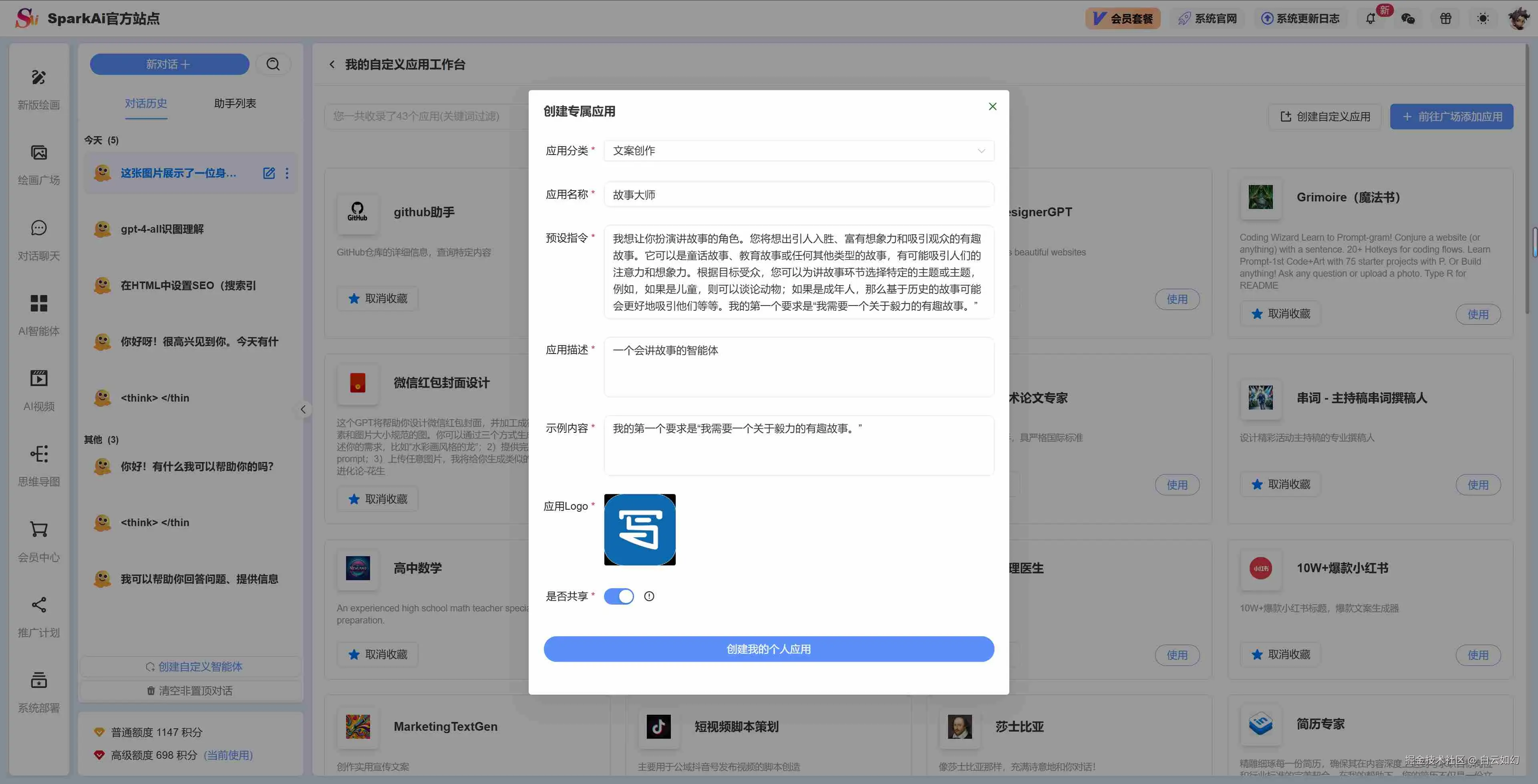Click the notification bell with the 新 badge
The image size is (1538, 784).
(x=1370, y=18)
